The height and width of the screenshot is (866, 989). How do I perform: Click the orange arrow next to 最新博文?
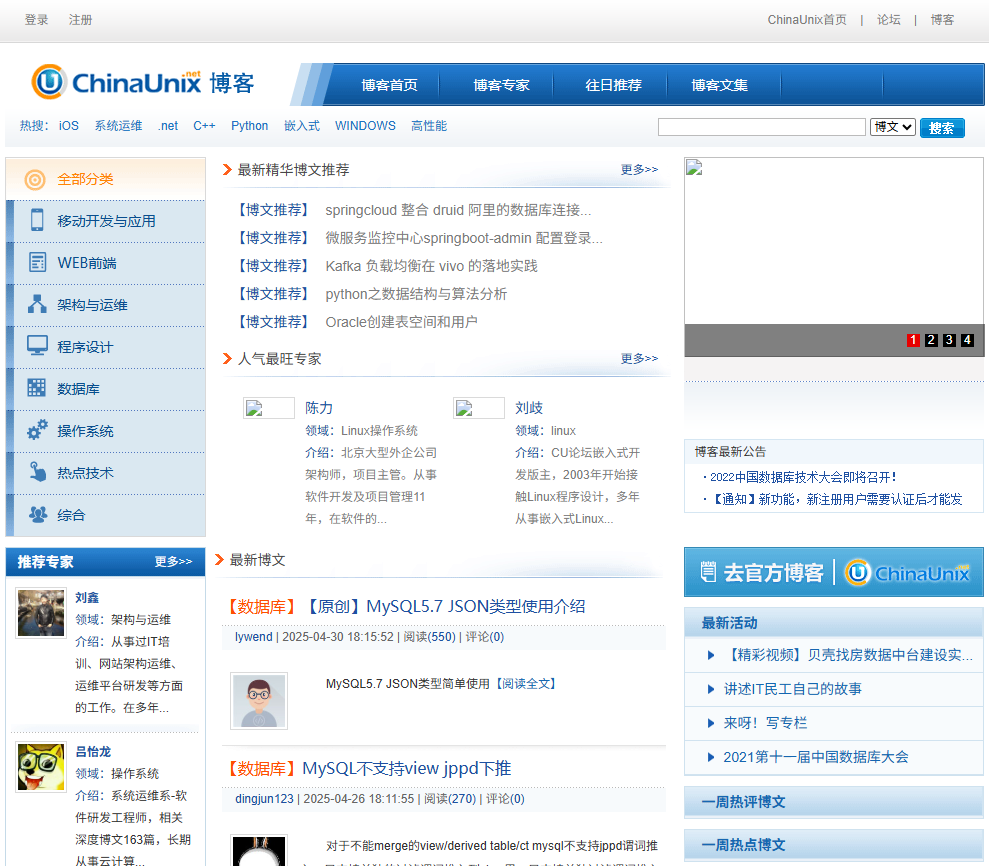coord(219,559)
